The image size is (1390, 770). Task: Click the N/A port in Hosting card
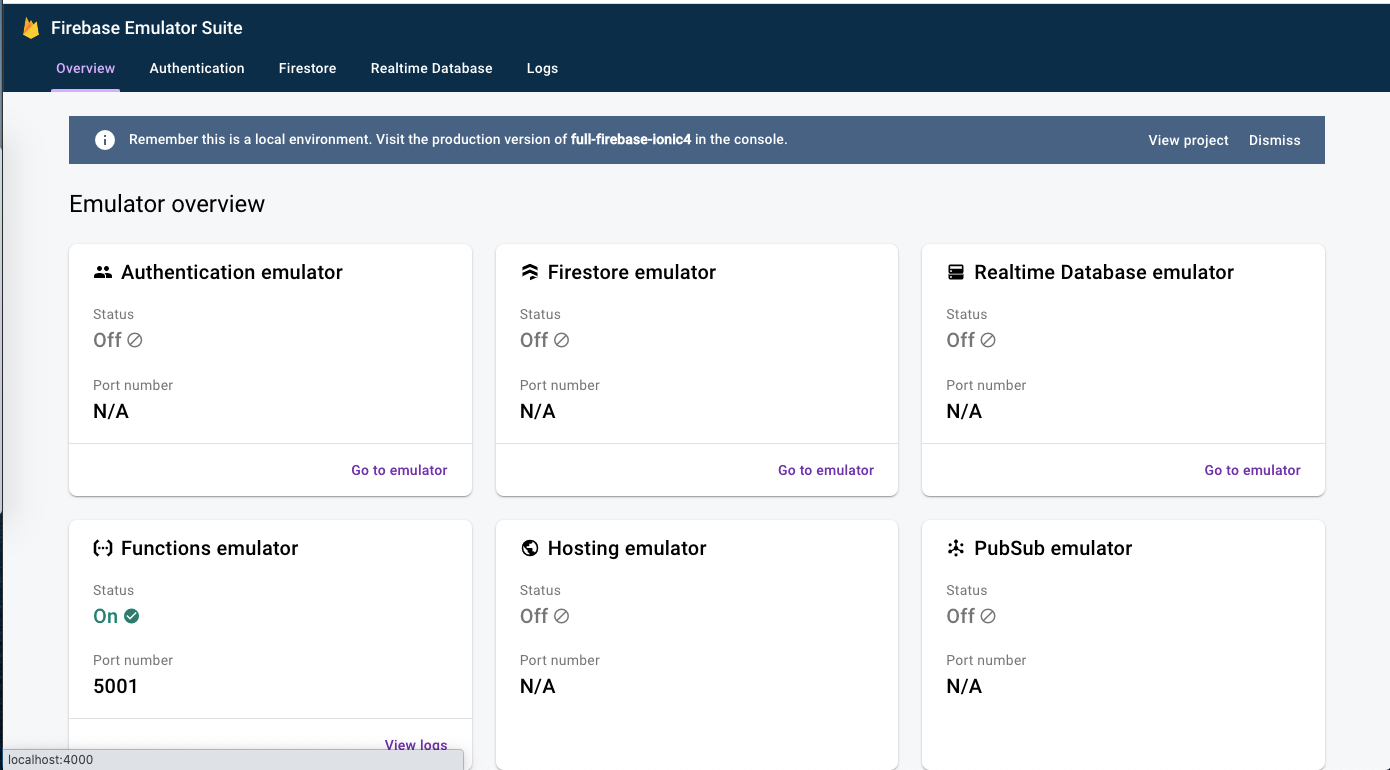(x=538, y=686)
